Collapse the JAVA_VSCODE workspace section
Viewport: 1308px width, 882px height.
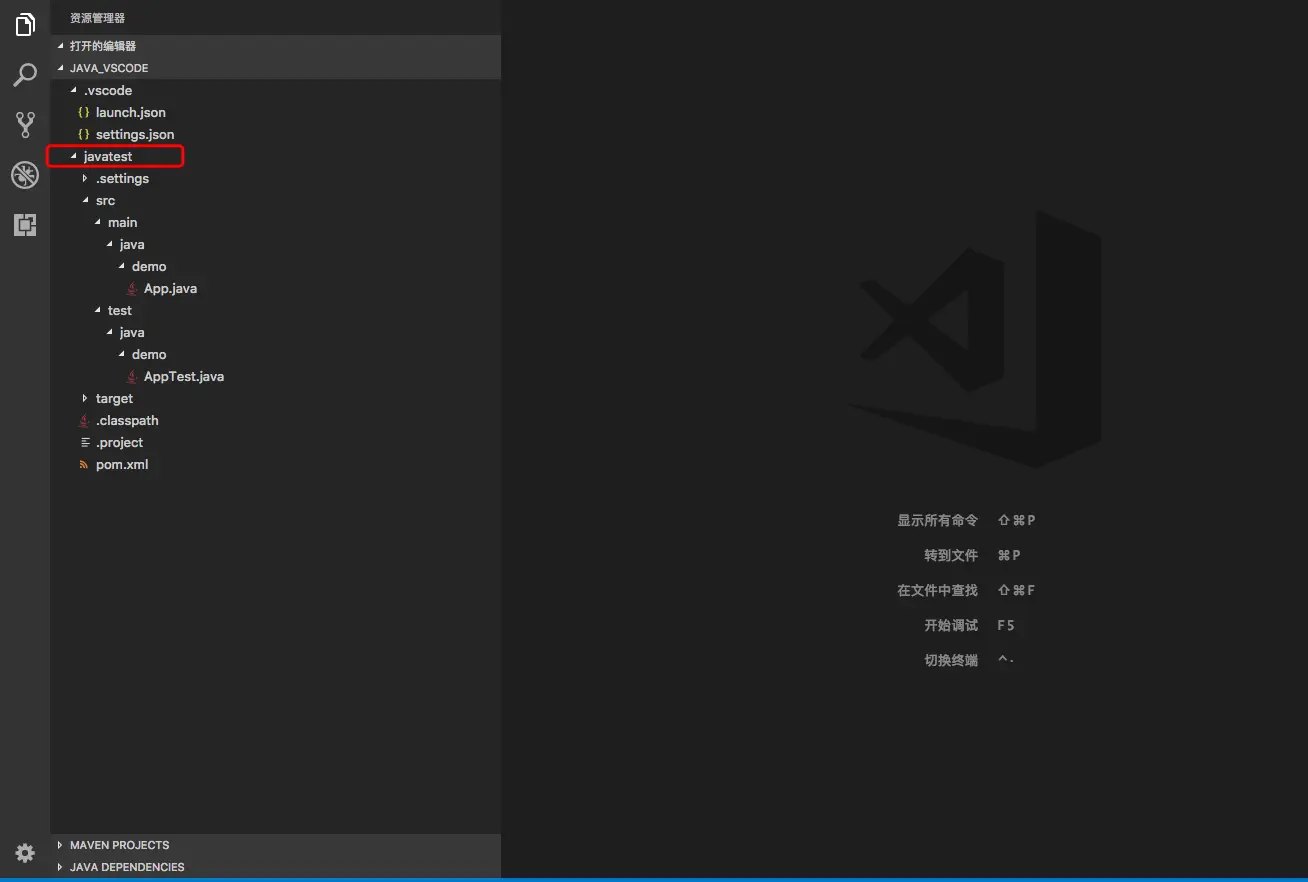(60, 68)
